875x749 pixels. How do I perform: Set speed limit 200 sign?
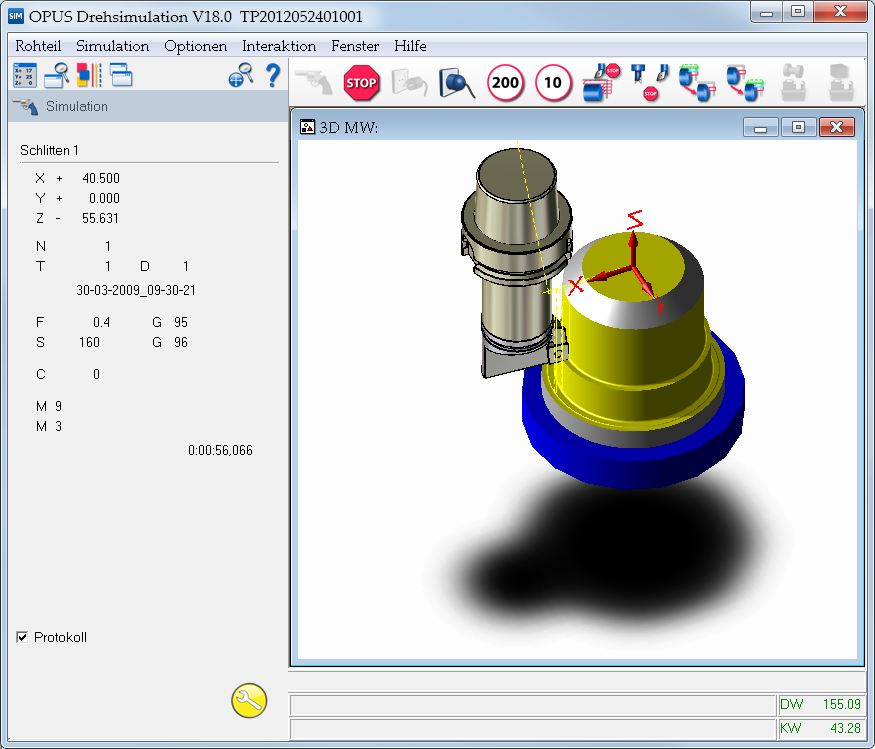click(x=505, y=83)
